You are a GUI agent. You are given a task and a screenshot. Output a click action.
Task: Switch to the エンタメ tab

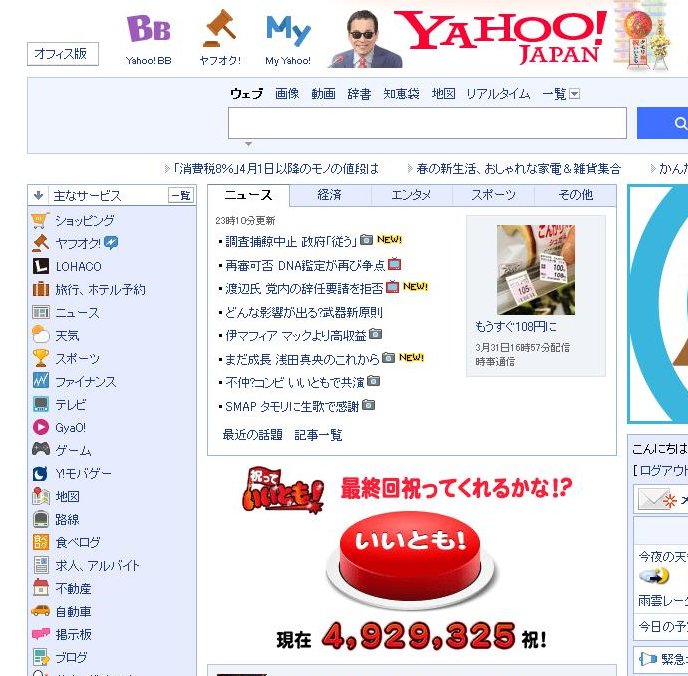(411, 195)
